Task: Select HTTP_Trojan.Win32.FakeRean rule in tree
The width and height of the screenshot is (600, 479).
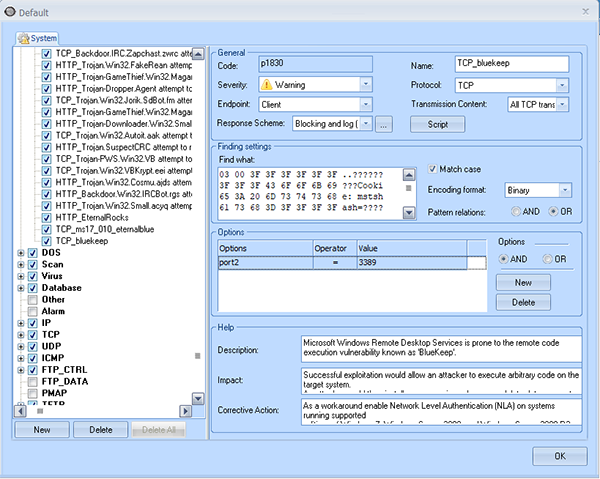Action: pos(124,65)
